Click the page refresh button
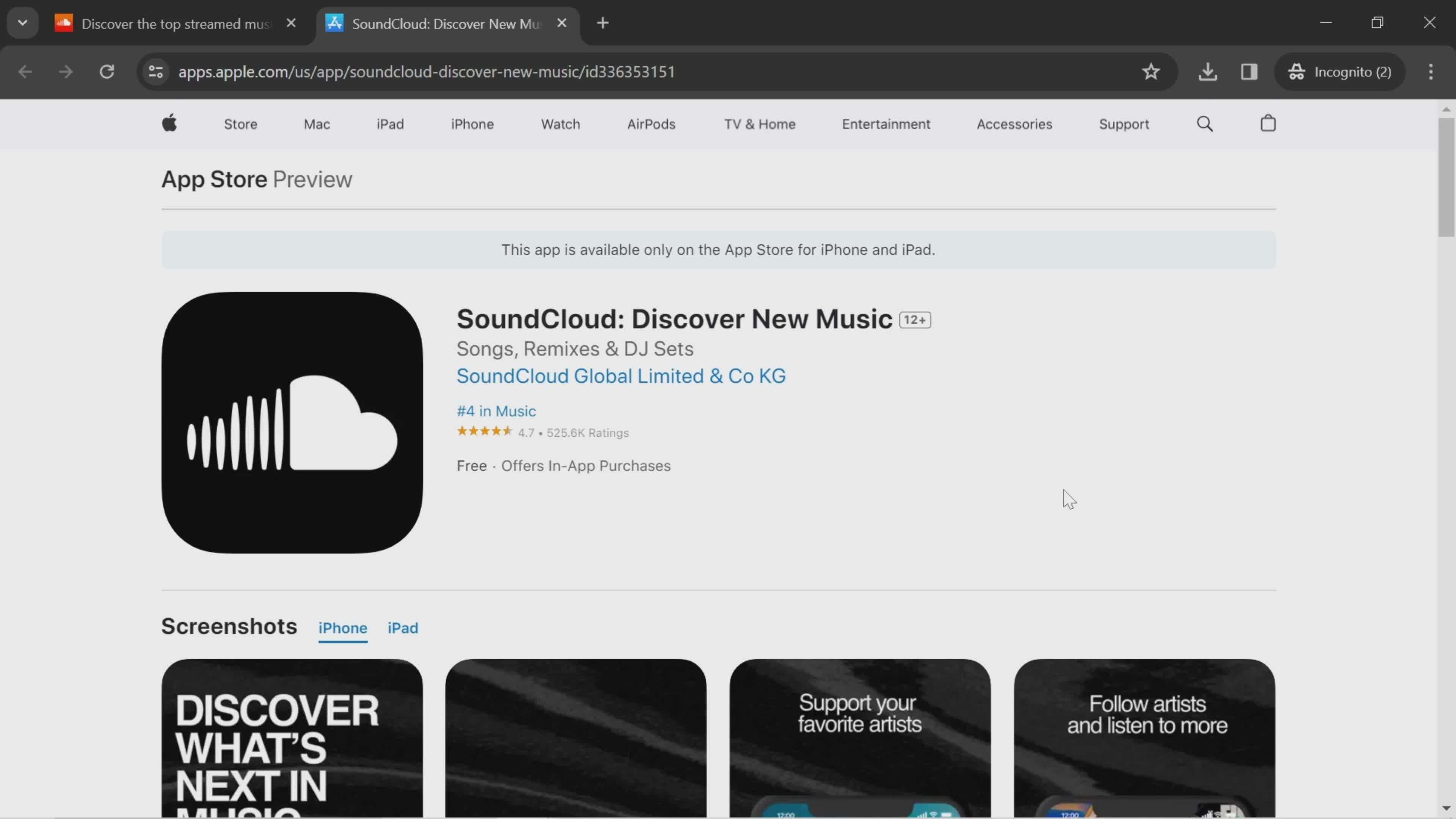This screenshot has width=1456, height=819. point(106,71)
